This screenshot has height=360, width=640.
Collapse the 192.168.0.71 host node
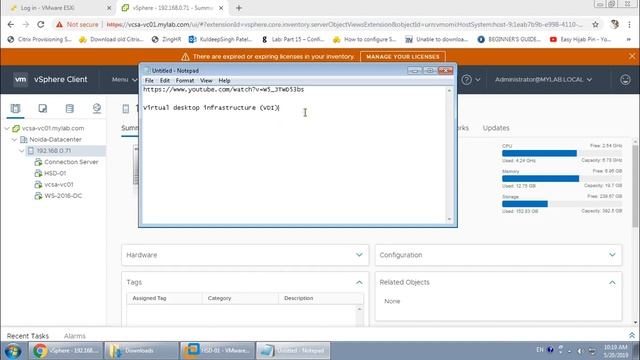click(22, 151)
